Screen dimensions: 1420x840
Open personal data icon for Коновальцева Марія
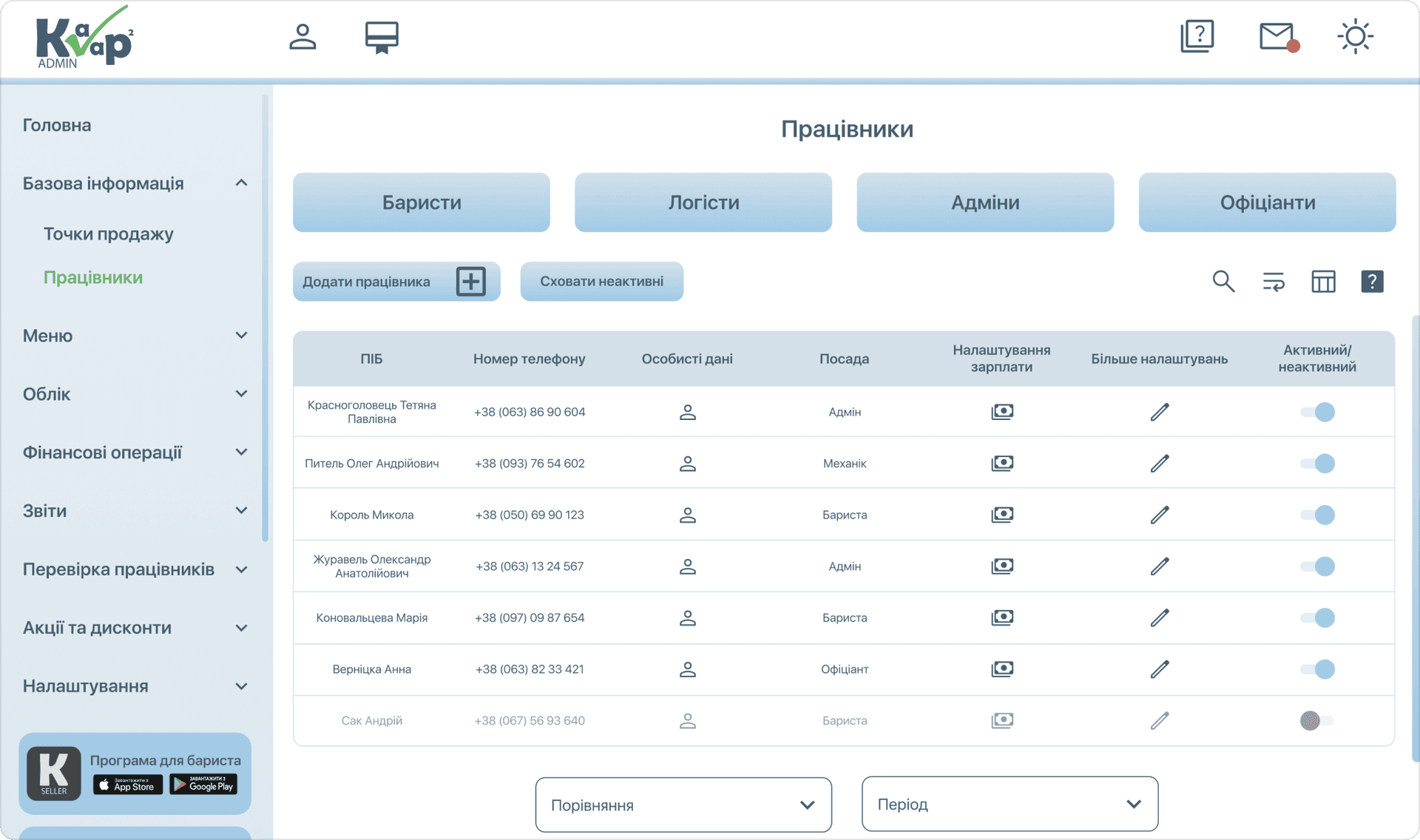tap(687, 617)
